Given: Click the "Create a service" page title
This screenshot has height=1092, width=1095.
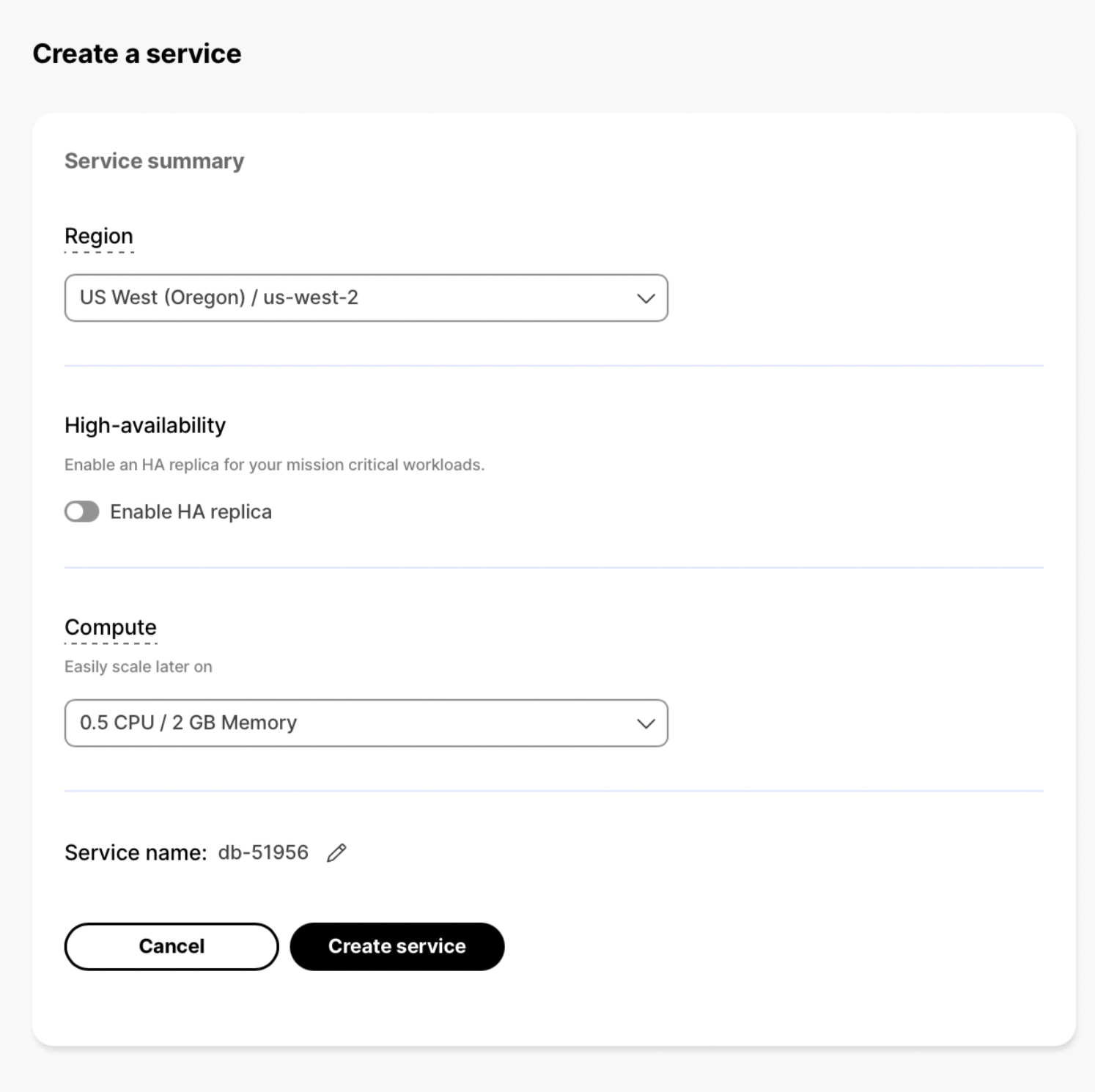Looking at the screenshot, I should tap(137, 54).
